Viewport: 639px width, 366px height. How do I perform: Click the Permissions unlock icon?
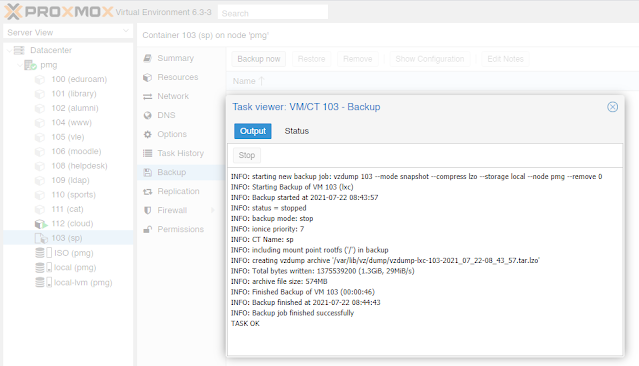[x=148, y=229]
